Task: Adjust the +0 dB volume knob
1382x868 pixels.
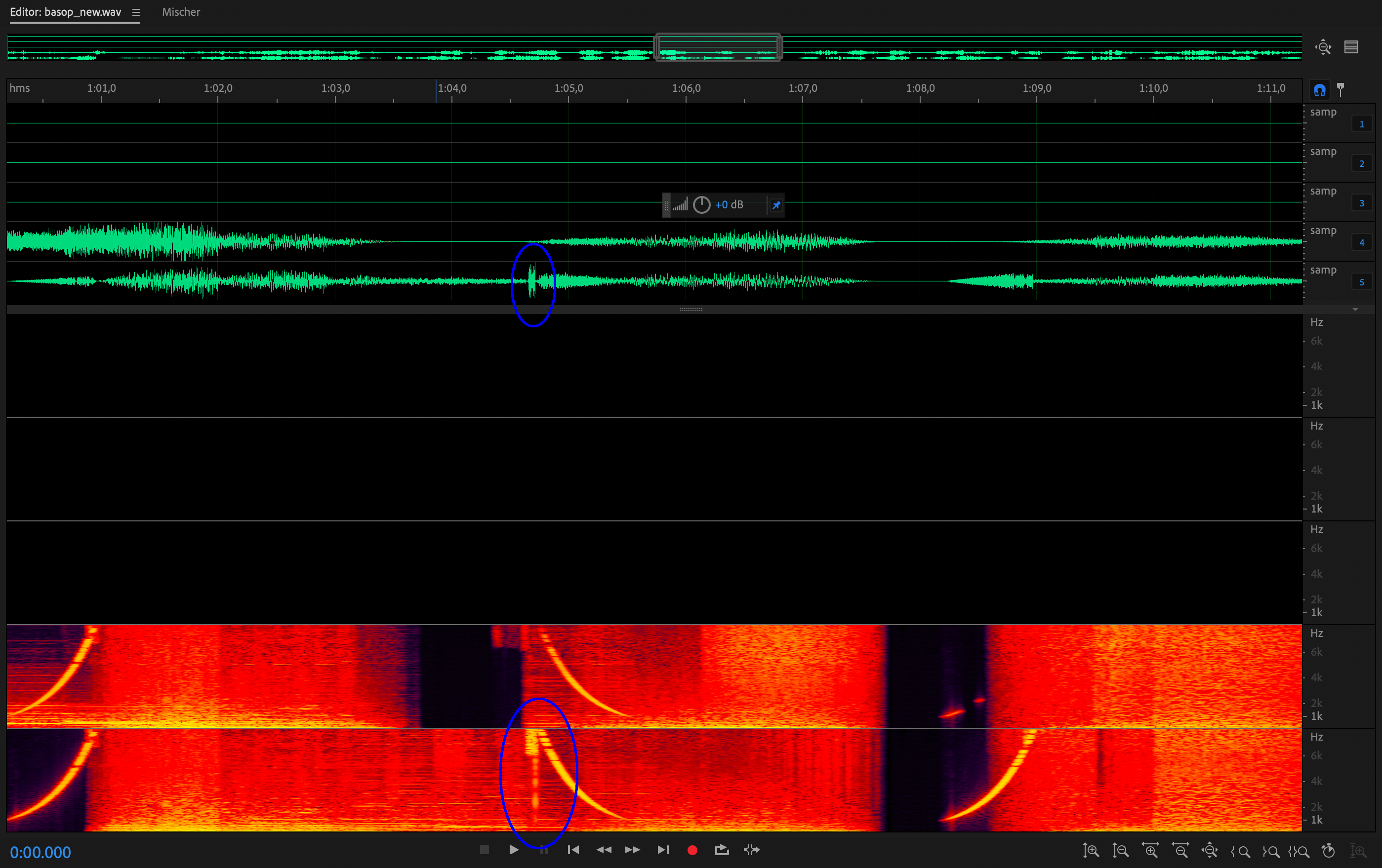Action: point(701,205)
